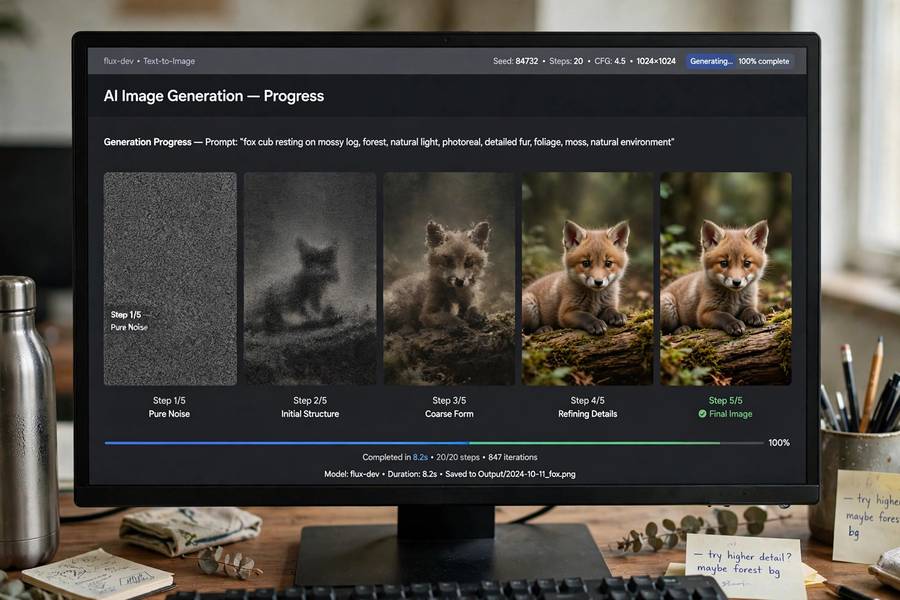Screen dimensions: 900x600
Task: Click the Initial Structure caption
Action: 310,413
